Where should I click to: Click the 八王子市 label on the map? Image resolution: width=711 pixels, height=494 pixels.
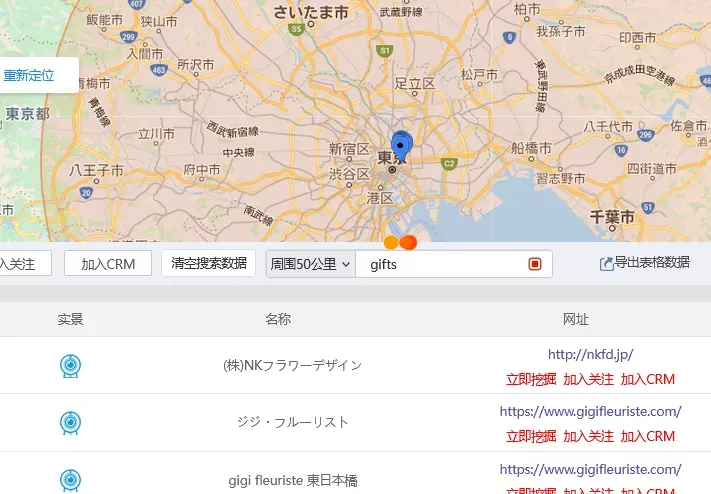click(96, 171)
